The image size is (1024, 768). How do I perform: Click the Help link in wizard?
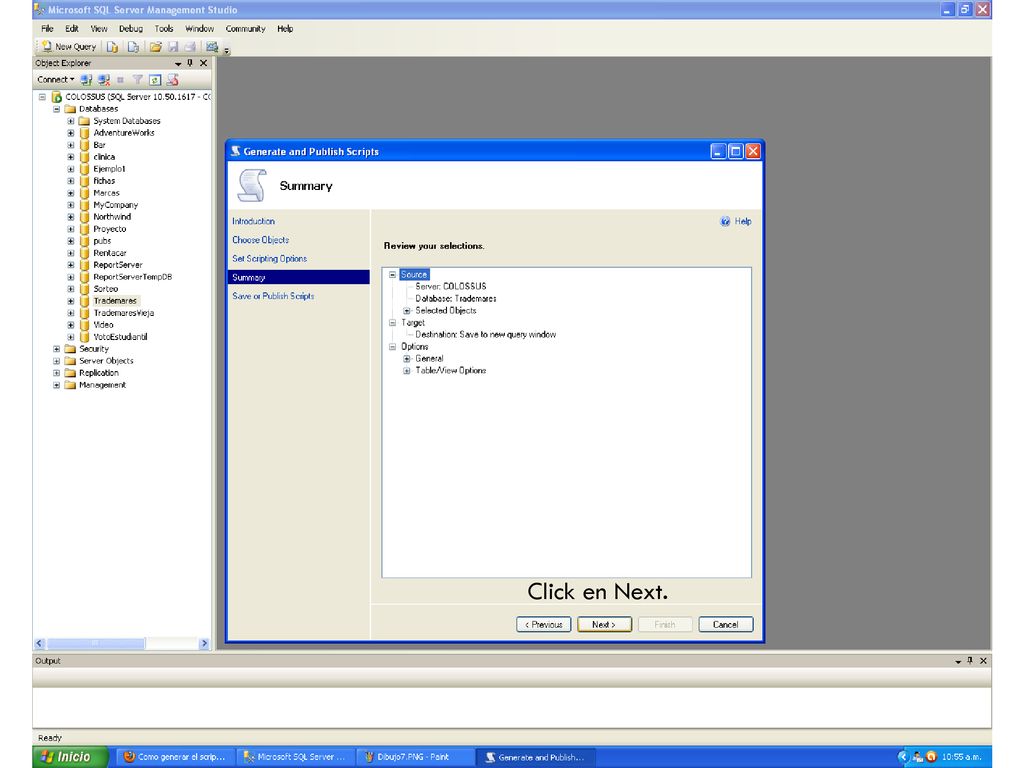(x=736, y=221)
